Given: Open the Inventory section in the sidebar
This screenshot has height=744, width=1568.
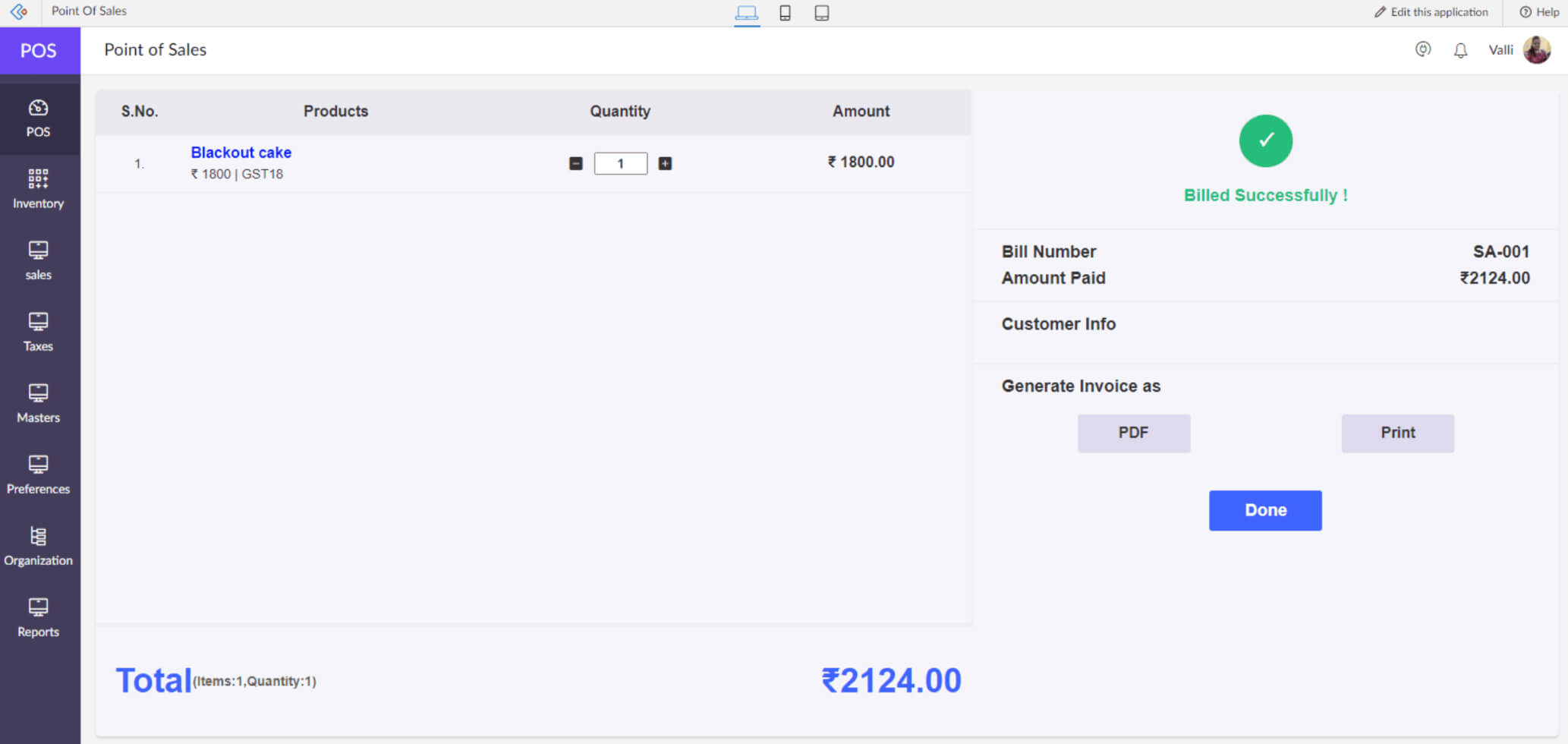Looking at the screenshot, I should (38, 188).
